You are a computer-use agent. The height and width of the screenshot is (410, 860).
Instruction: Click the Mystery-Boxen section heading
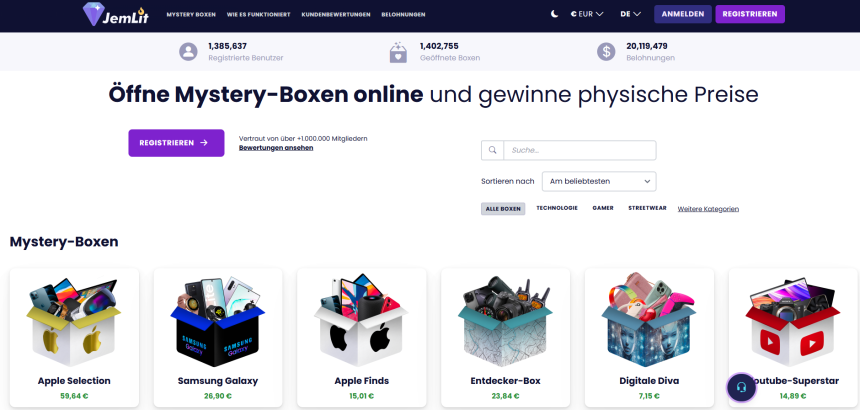[64, 242]
